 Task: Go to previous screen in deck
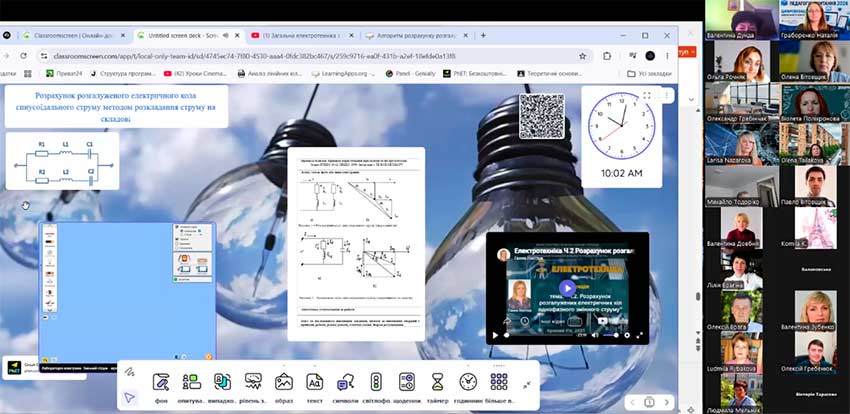point(632,402)
